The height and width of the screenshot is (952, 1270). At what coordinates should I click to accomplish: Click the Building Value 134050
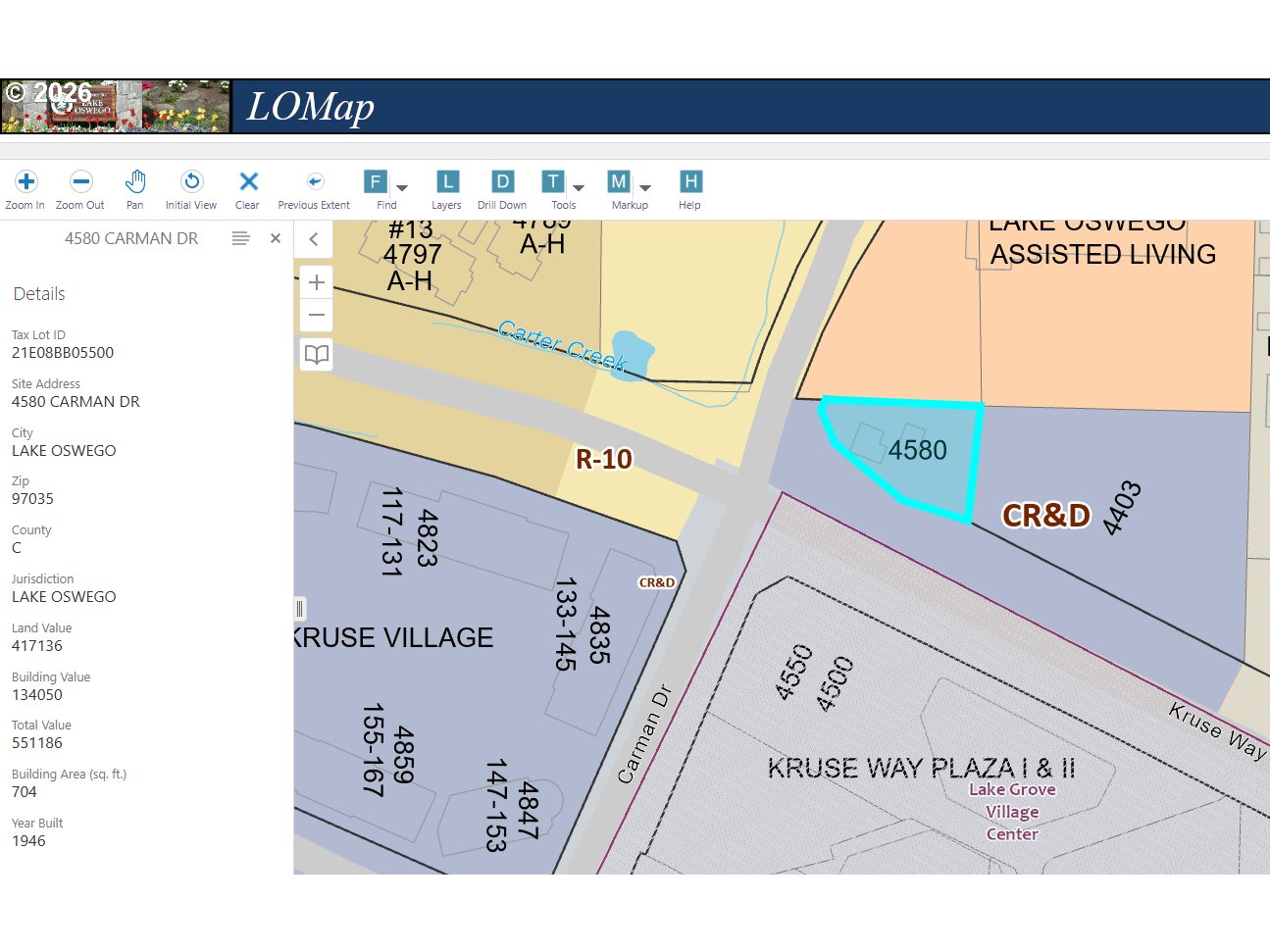point(37,695)
